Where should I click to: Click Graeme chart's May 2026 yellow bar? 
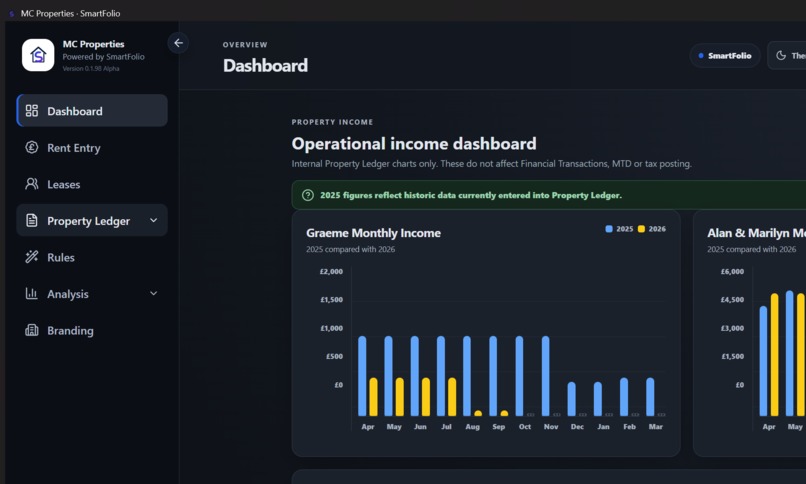[399, 397]
